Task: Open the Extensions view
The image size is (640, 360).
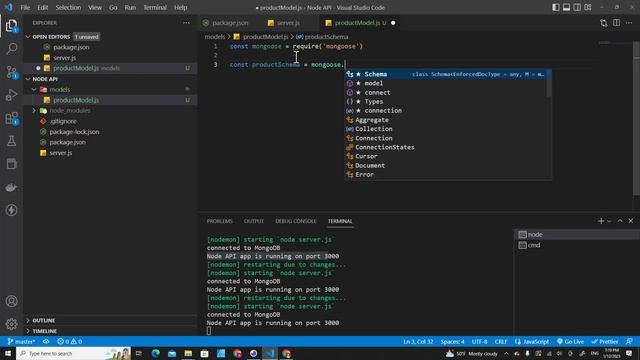Action: coord(11,118)
